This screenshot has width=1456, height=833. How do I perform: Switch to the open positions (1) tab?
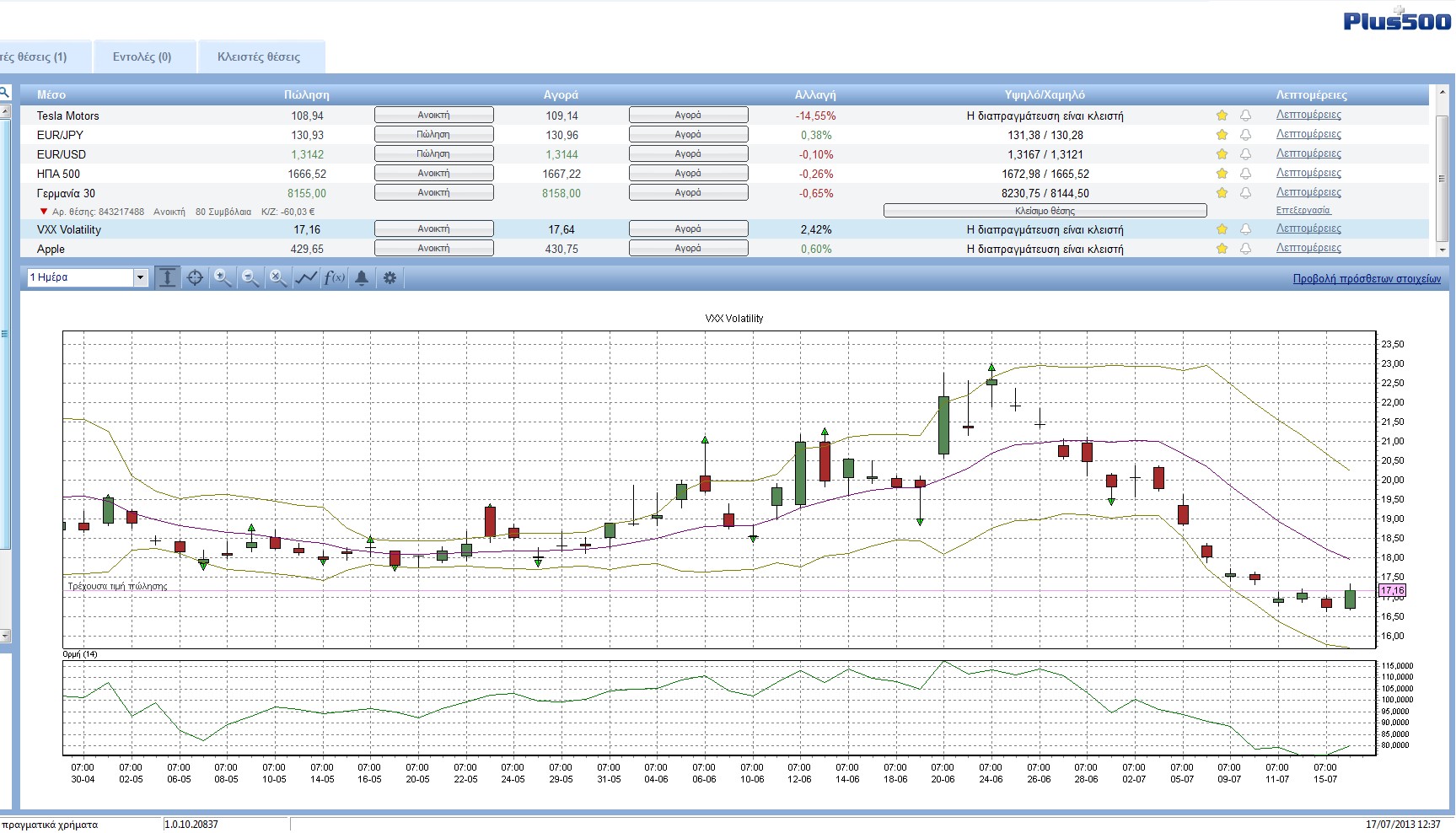click(x=44, y=56)
